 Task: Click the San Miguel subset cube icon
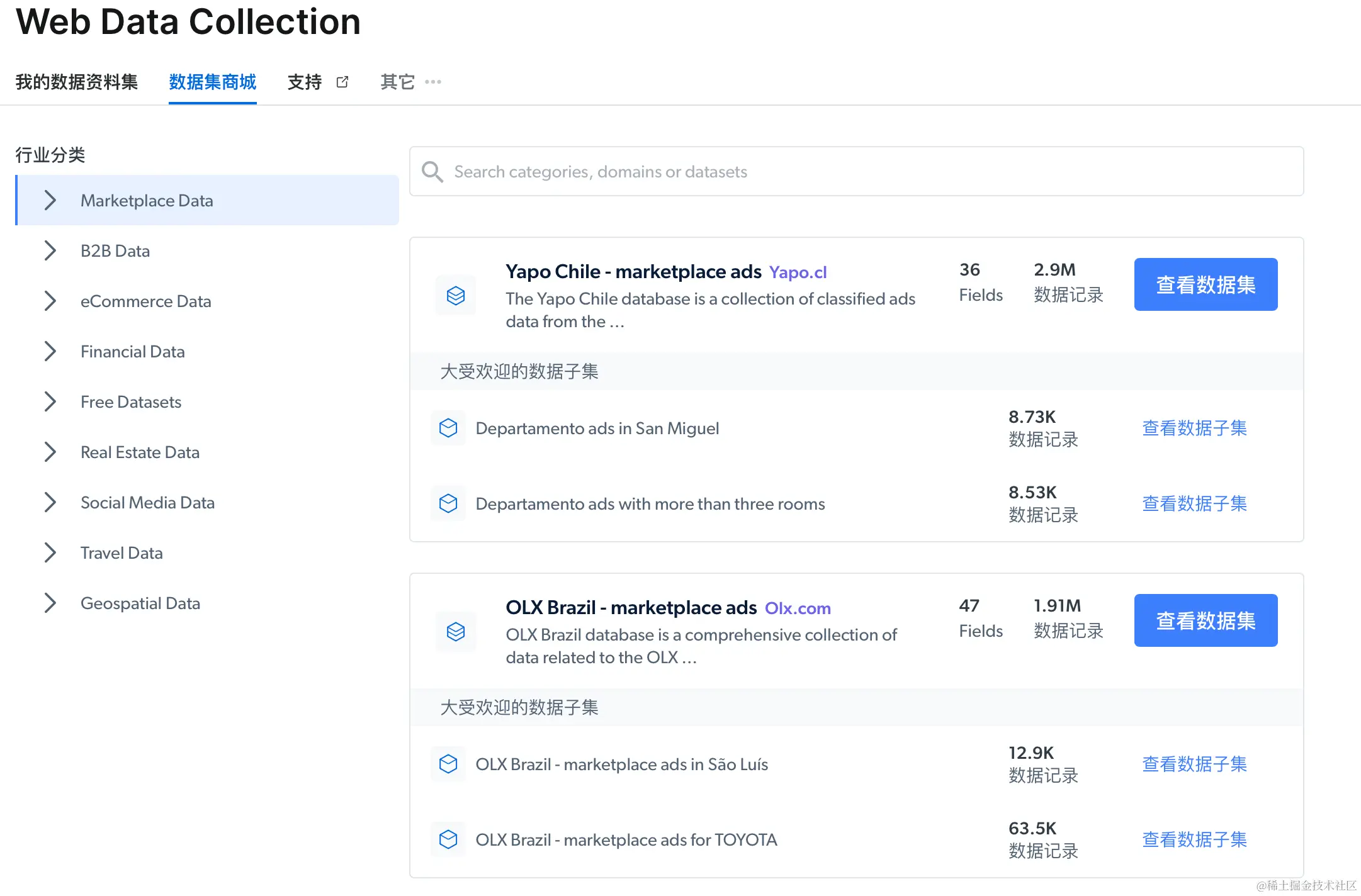pos(448,428)
